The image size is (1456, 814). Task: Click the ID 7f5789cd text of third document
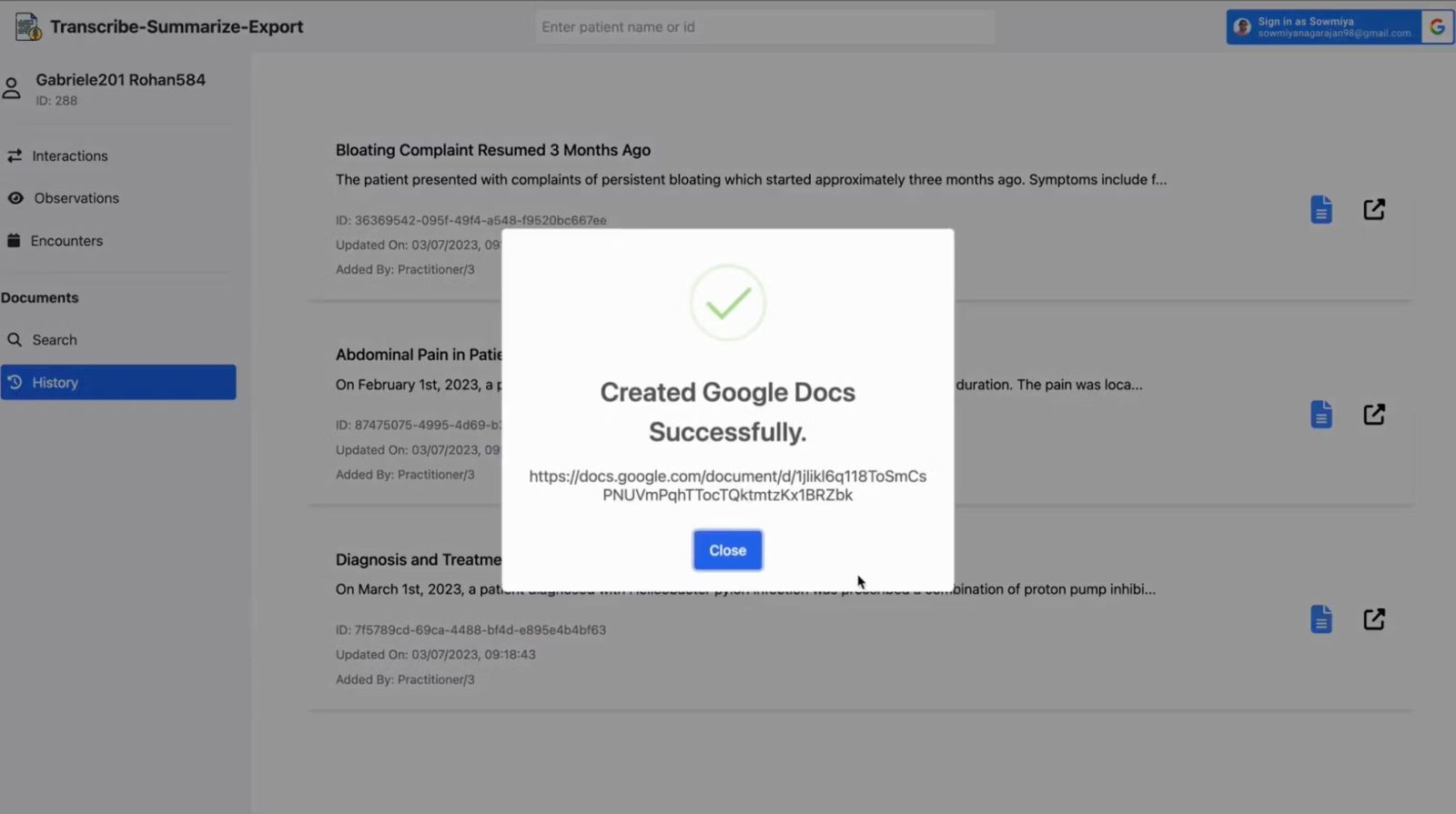(470, 629)
